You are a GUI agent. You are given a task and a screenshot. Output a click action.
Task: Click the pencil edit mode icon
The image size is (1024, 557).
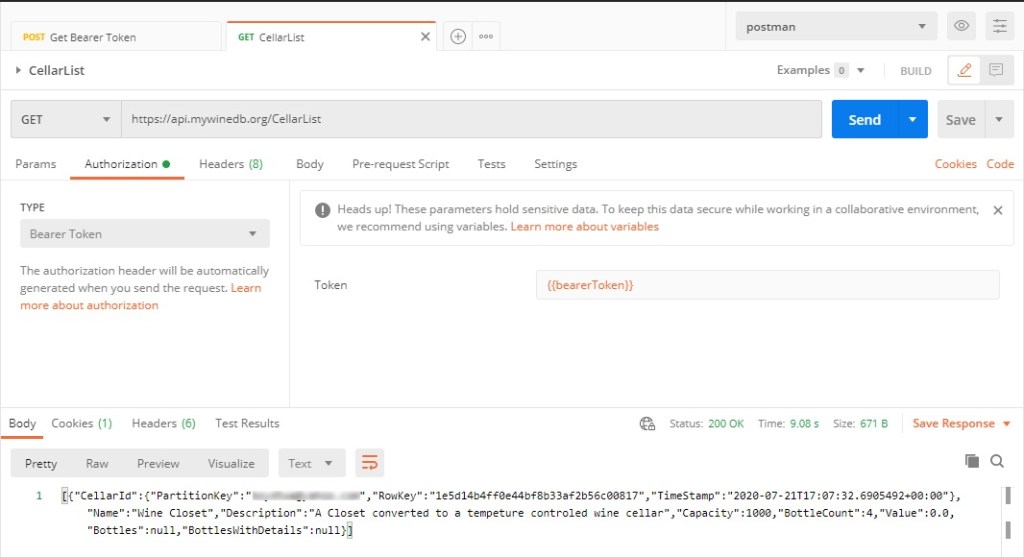(964, 70)
